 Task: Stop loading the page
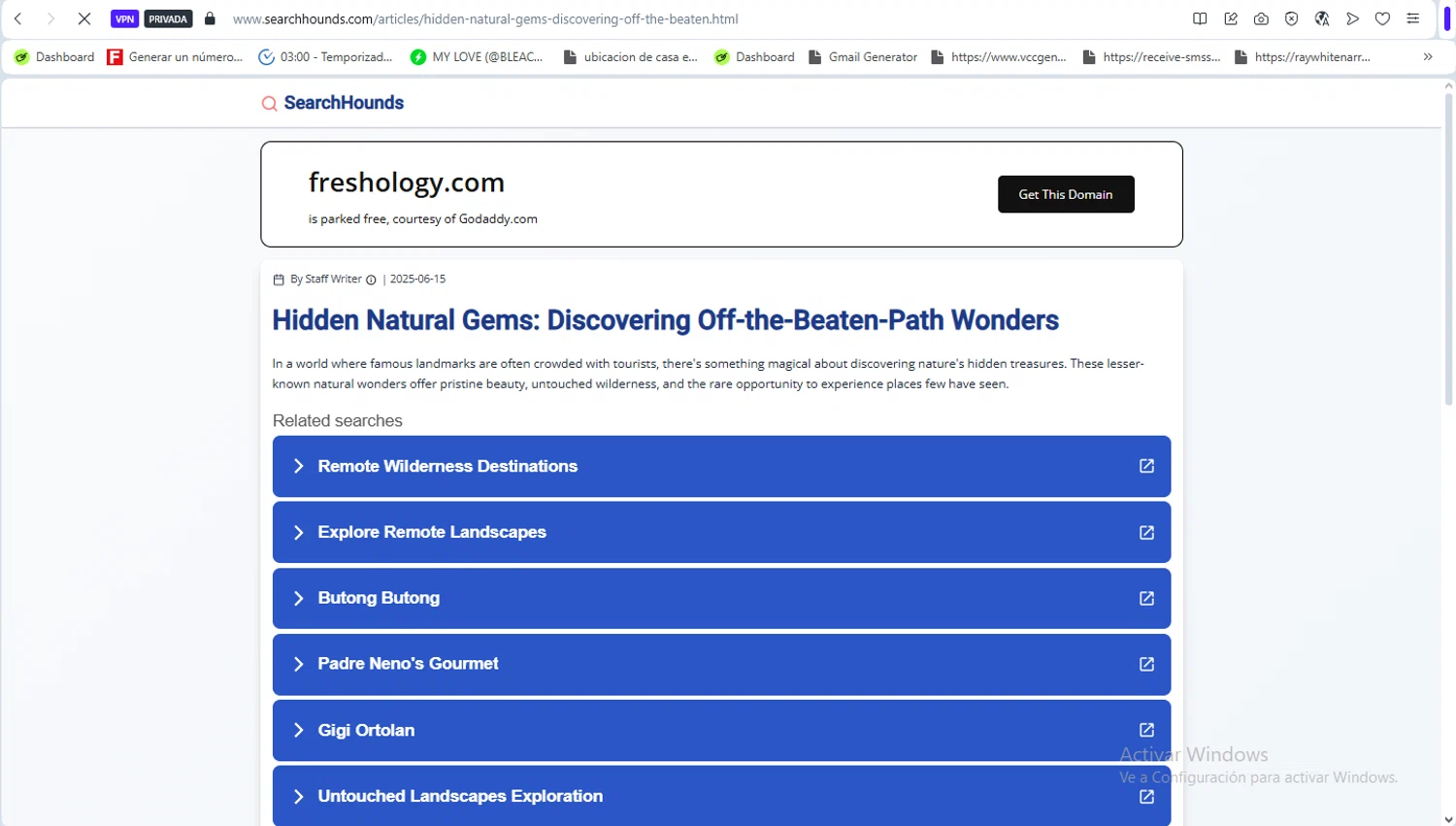[x=83, y=18]
